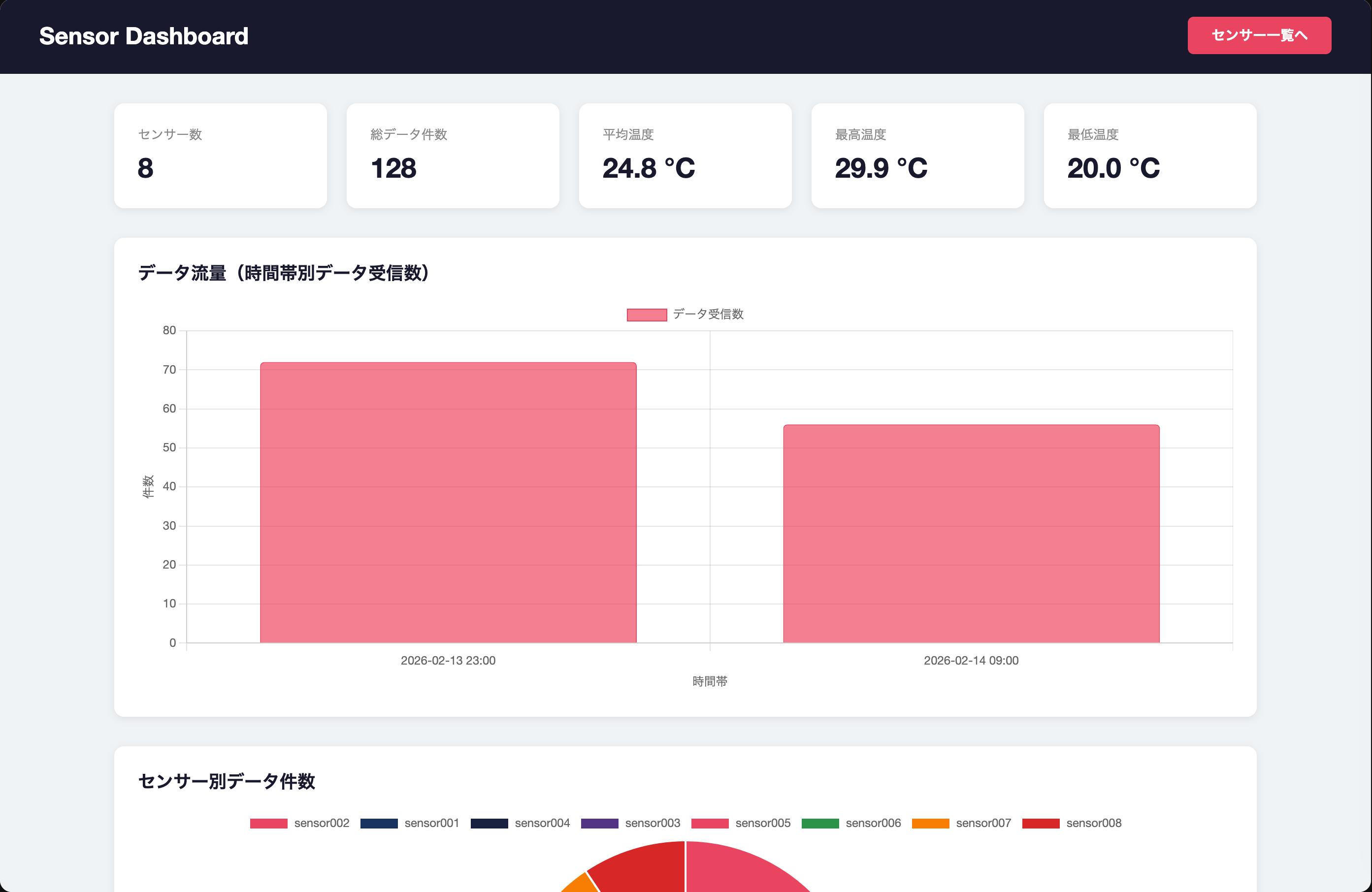Click the sensor005 legend color box
The height and width of the screenshot is (892, 1372).
(710, 824)
